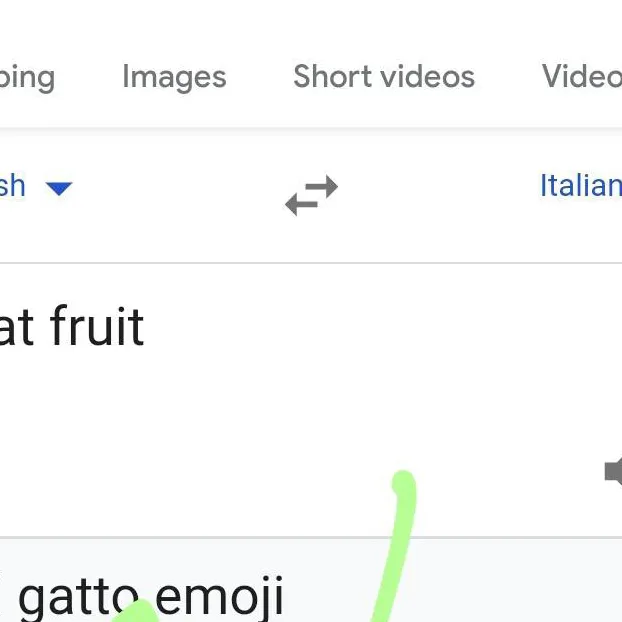Click the source language label ending in "sh"
The width and height of the screenshot is (622, 622).
tap(13, 186)
